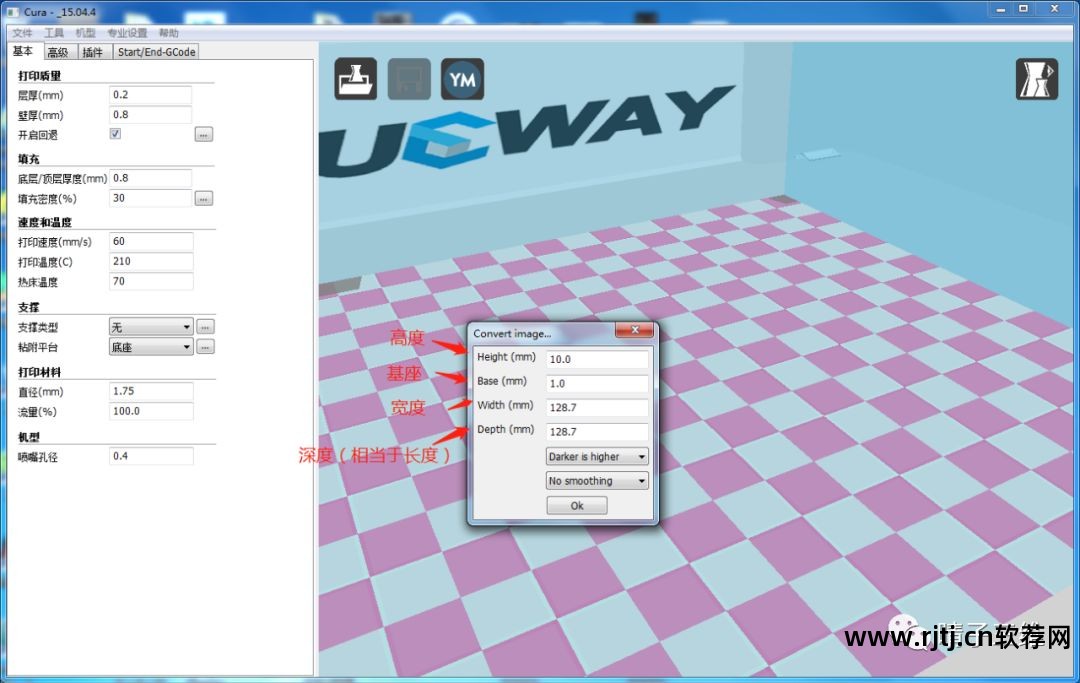Click the greyed-out save toolpath icon
The image size is (1080, 683).
tap(409, 79)
